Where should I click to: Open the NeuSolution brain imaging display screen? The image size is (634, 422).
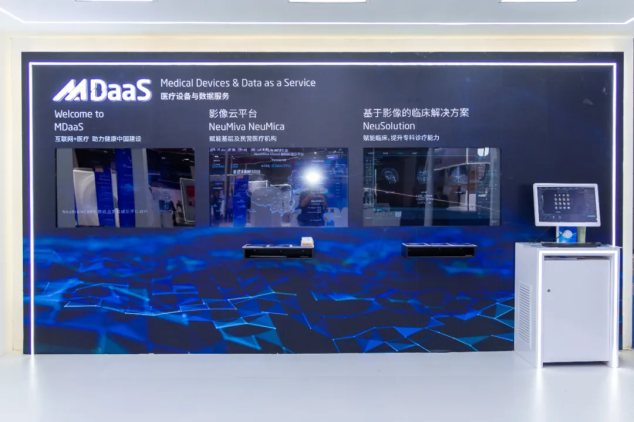click(x=431, y=186)
